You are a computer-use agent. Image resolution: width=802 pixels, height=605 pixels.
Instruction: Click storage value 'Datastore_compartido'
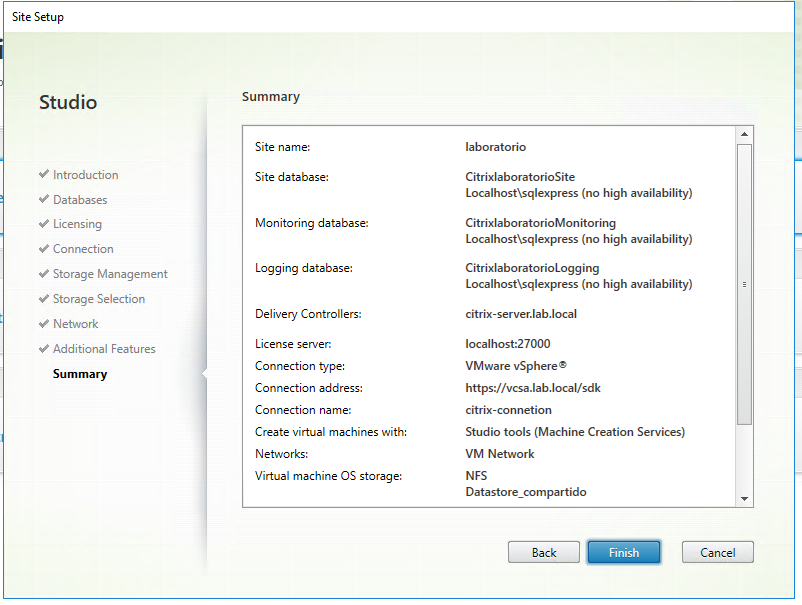tap(525, 492)
